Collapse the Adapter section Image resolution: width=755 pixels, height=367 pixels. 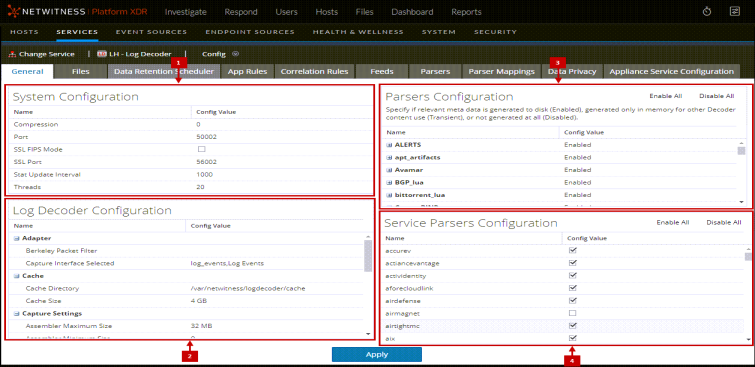click(17, 238)
